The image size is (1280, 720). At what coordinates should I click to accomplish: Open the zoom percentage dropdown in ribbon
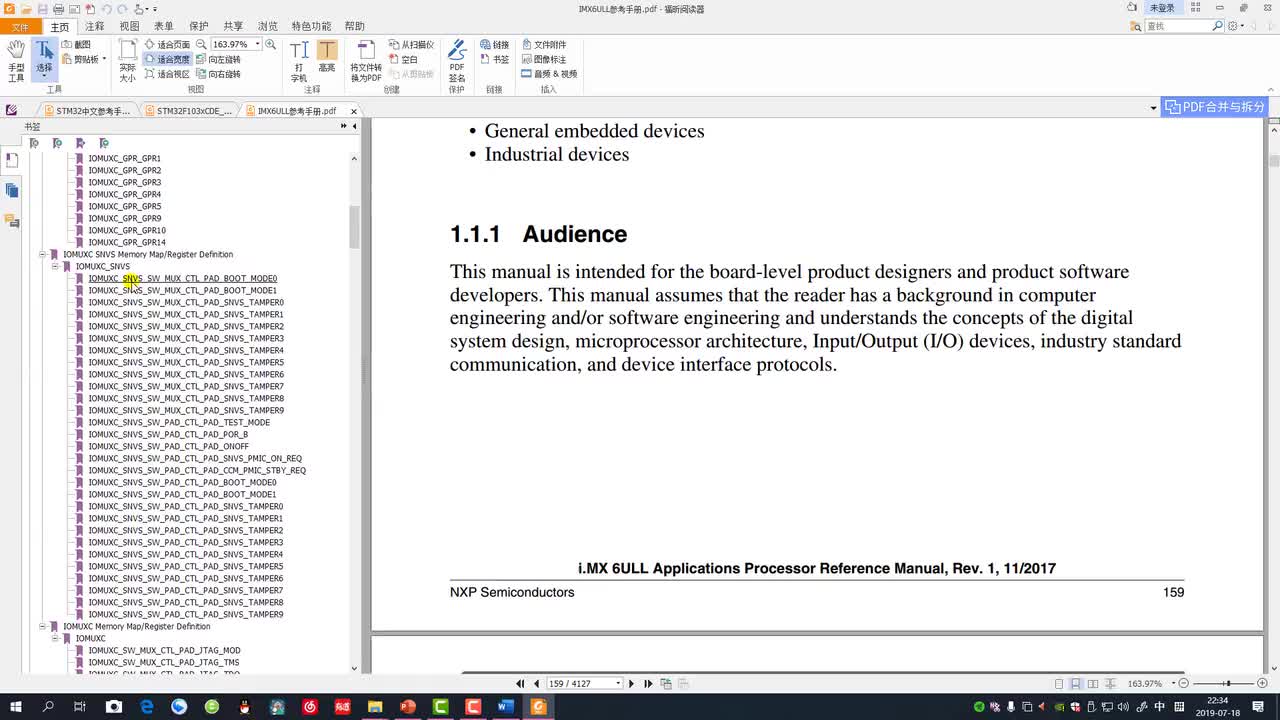click(257, 45)
